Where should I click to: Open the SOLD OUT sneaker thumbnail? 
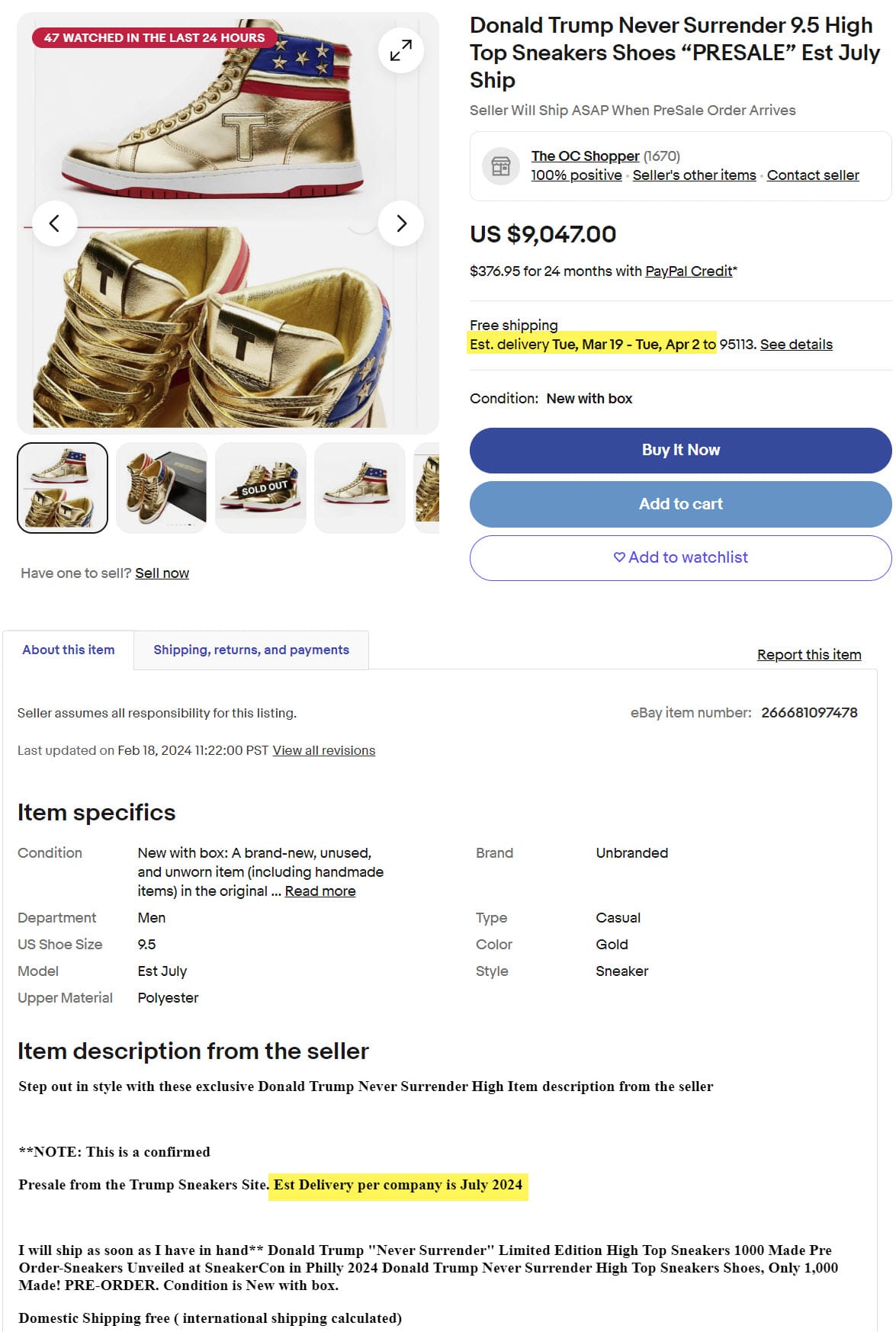pos(261,487)
